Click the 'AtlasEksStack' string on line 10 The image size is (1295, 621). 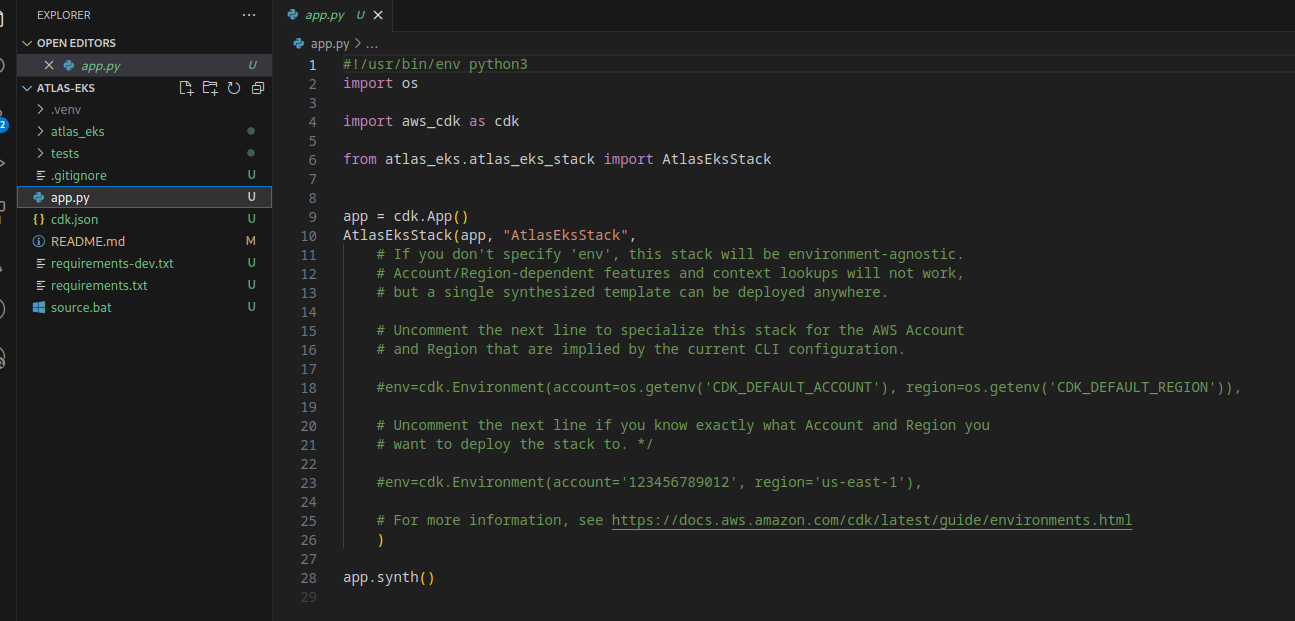tap(565, 236)
